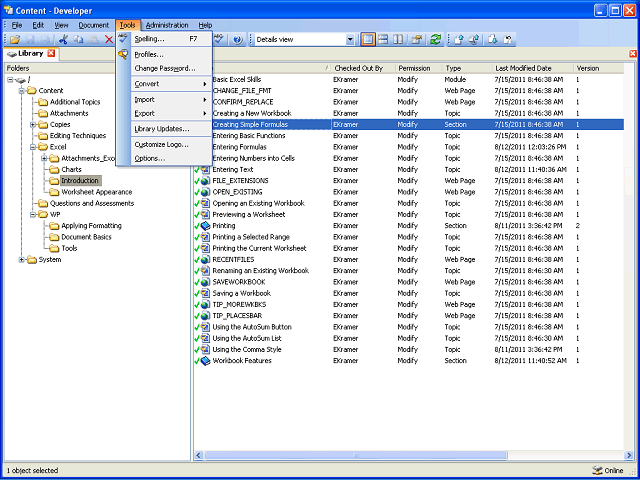Click the globe icon beside SAVEWORKBOOK
Viewport: 640px width, 480px height.
[205, 282]
